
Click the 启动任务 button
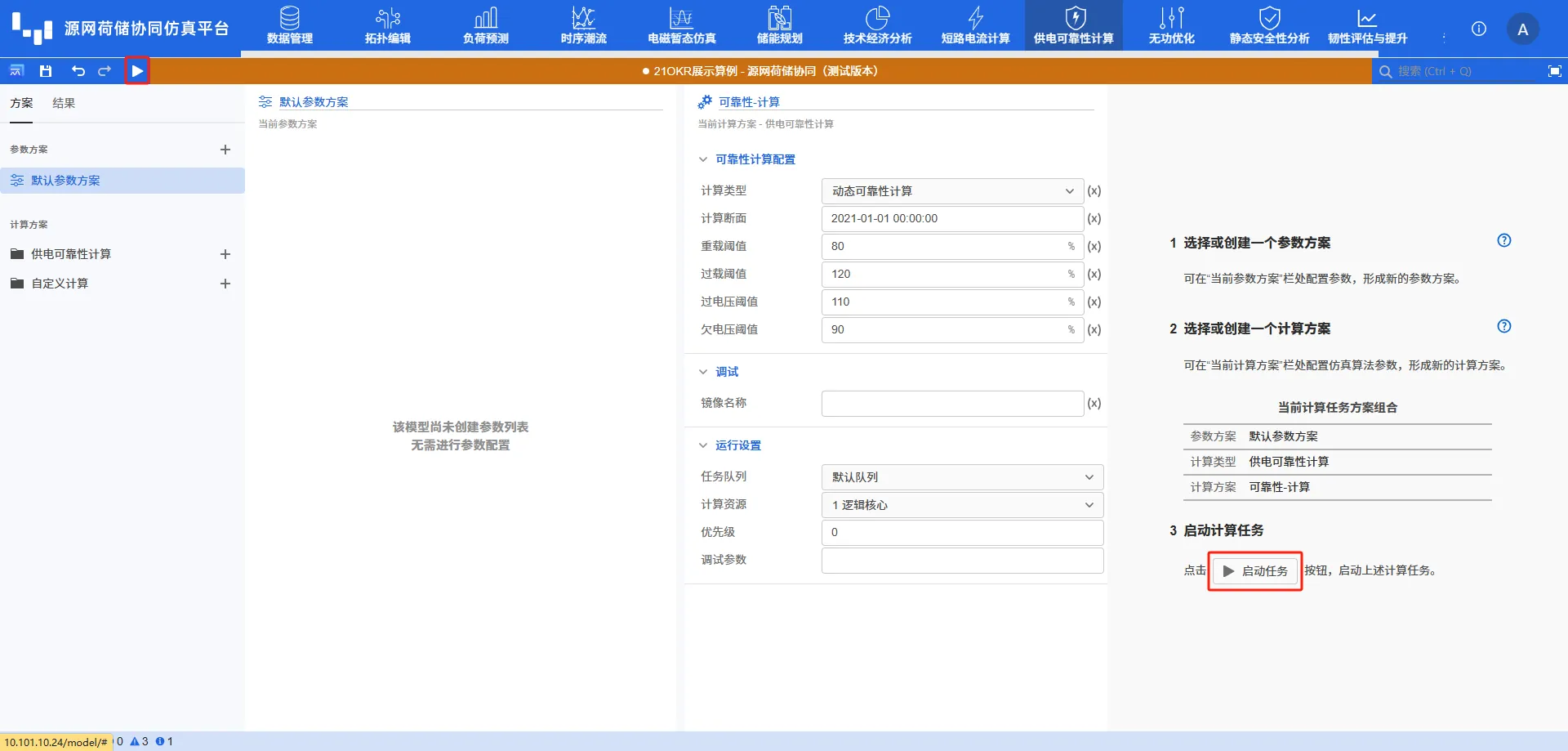[1254, 570]
